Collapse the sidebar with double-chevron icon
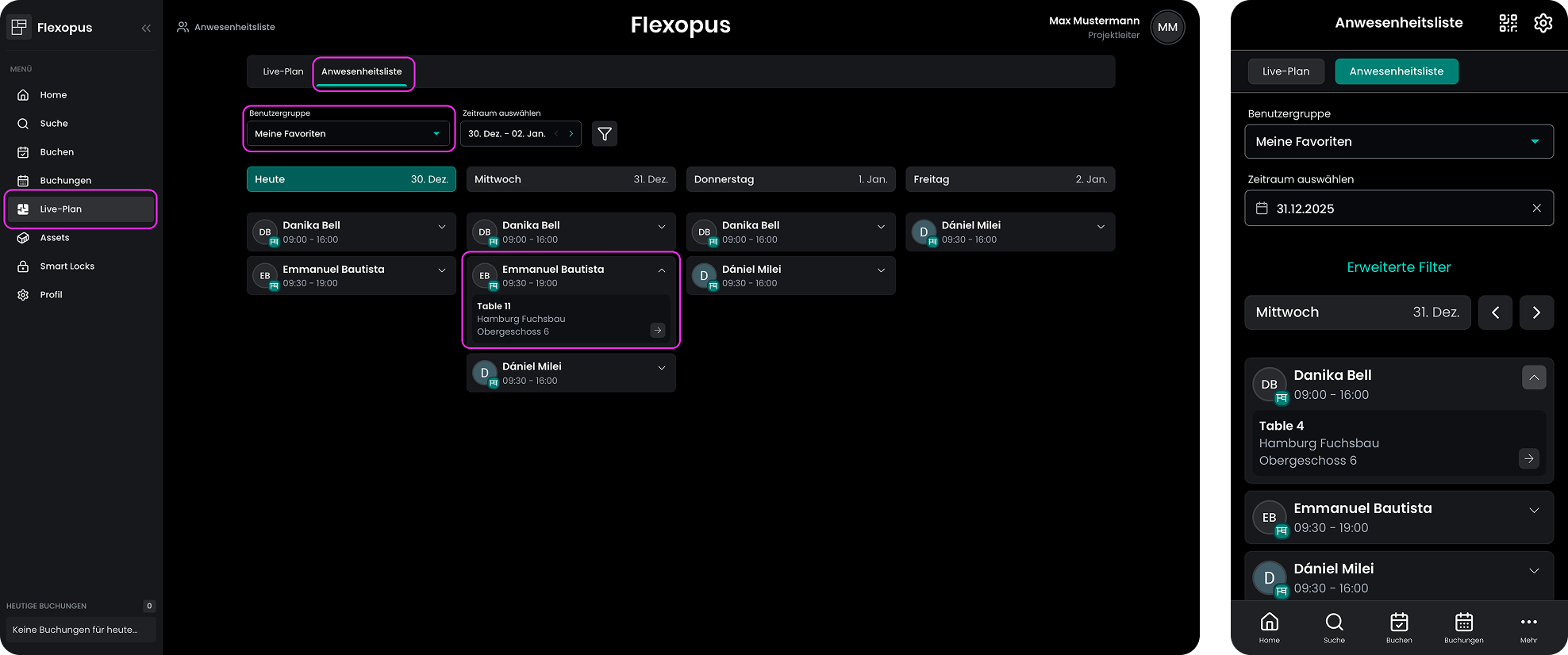This screenshot has width=1568, height=655. point(146,28)
